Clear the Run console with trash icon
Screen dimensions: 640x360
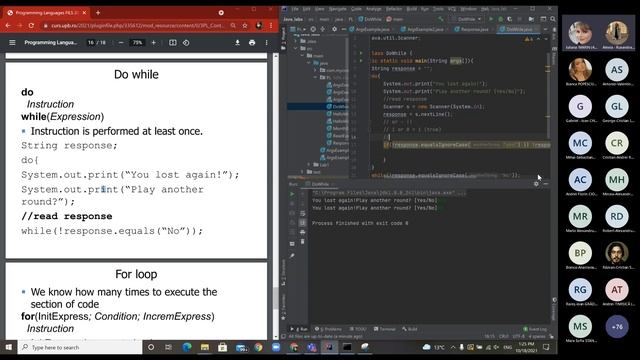pyautogui.click(x=302, y=242)
